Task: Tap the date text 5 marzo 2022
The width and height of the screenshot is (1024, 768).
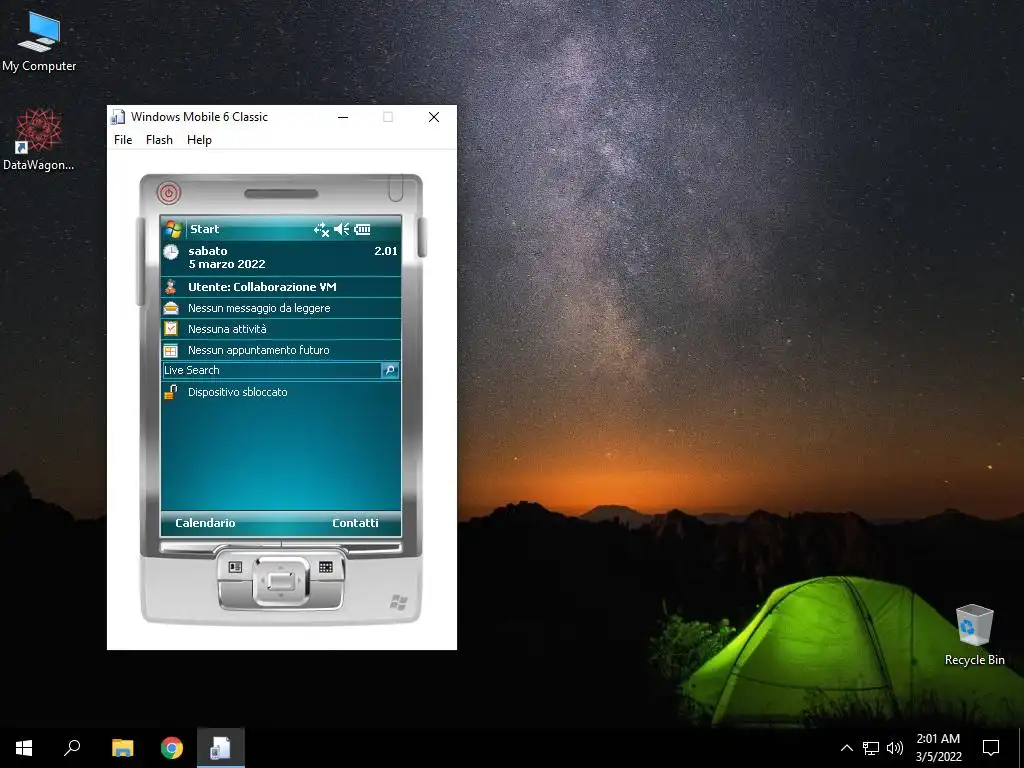Action: [x=227, y=264]
